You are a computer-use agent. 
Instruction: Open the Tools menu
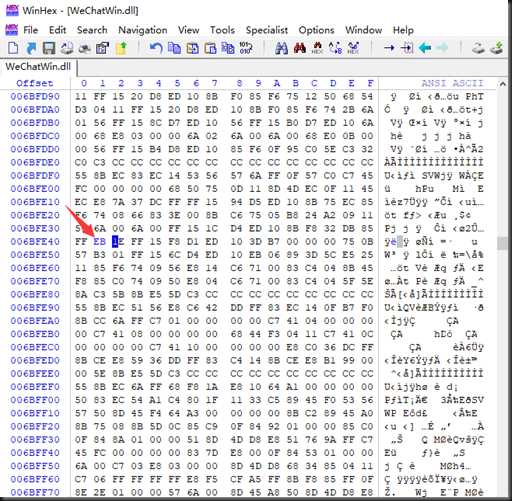(x=222, y=30)
